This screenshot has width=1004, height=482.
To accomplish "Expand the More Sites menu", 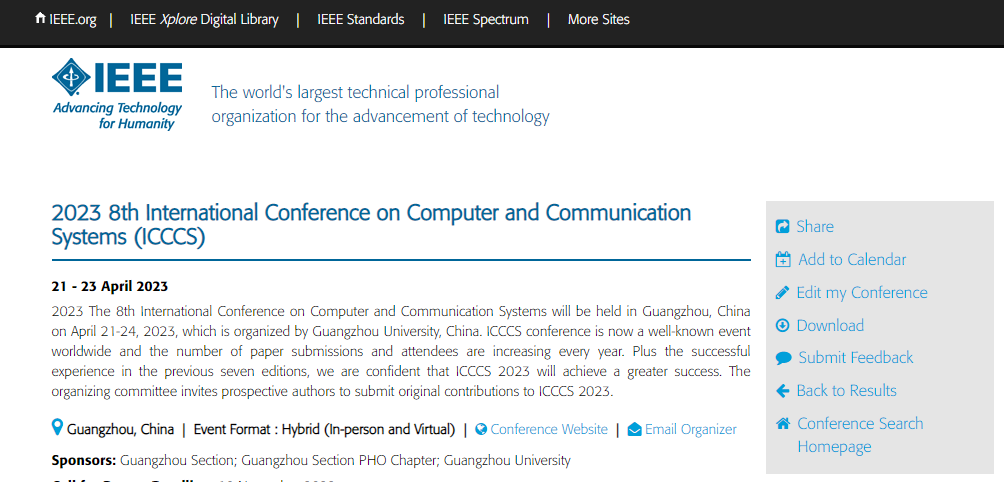I will click(599, 20).
